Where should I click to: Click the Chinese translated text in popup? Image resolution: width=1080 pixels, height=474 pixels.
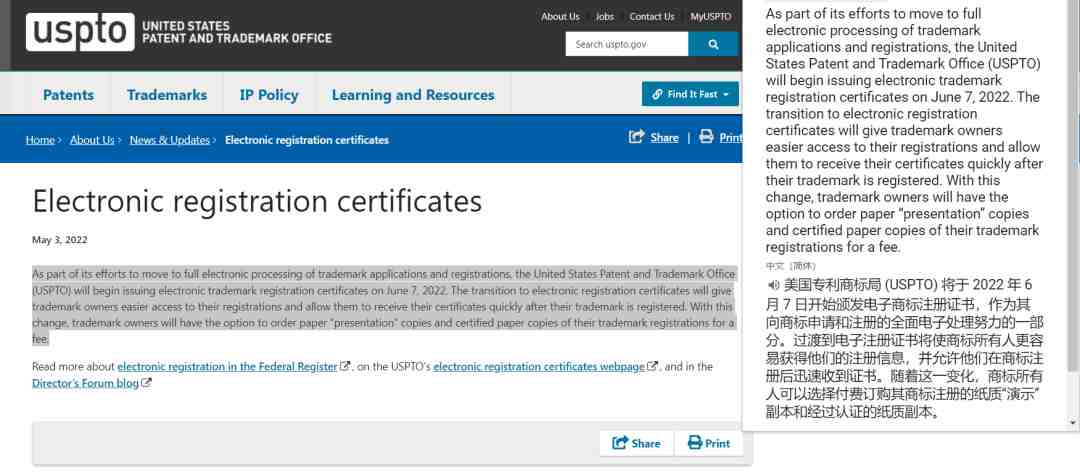904,349
